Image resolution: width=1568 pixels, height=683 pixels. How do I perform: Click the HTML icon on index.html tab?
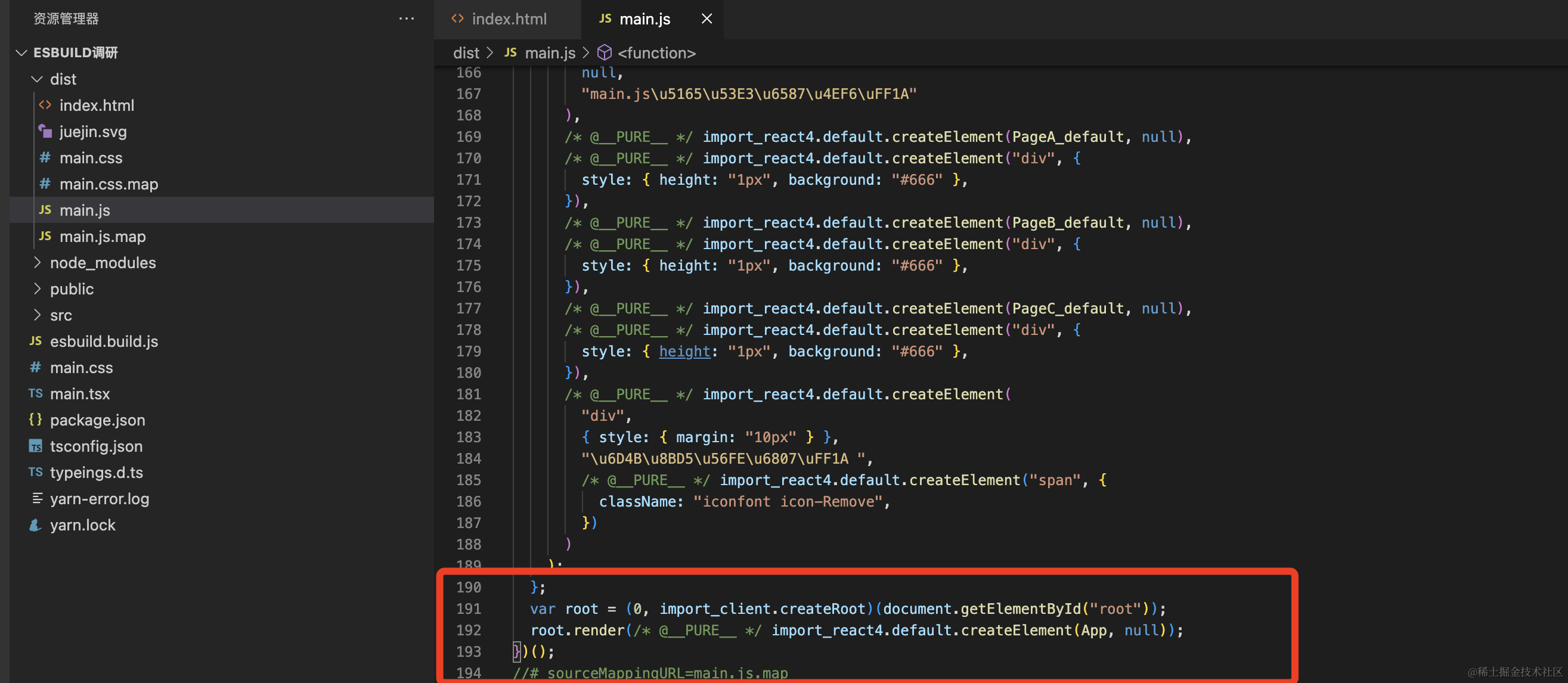[457, 19]
